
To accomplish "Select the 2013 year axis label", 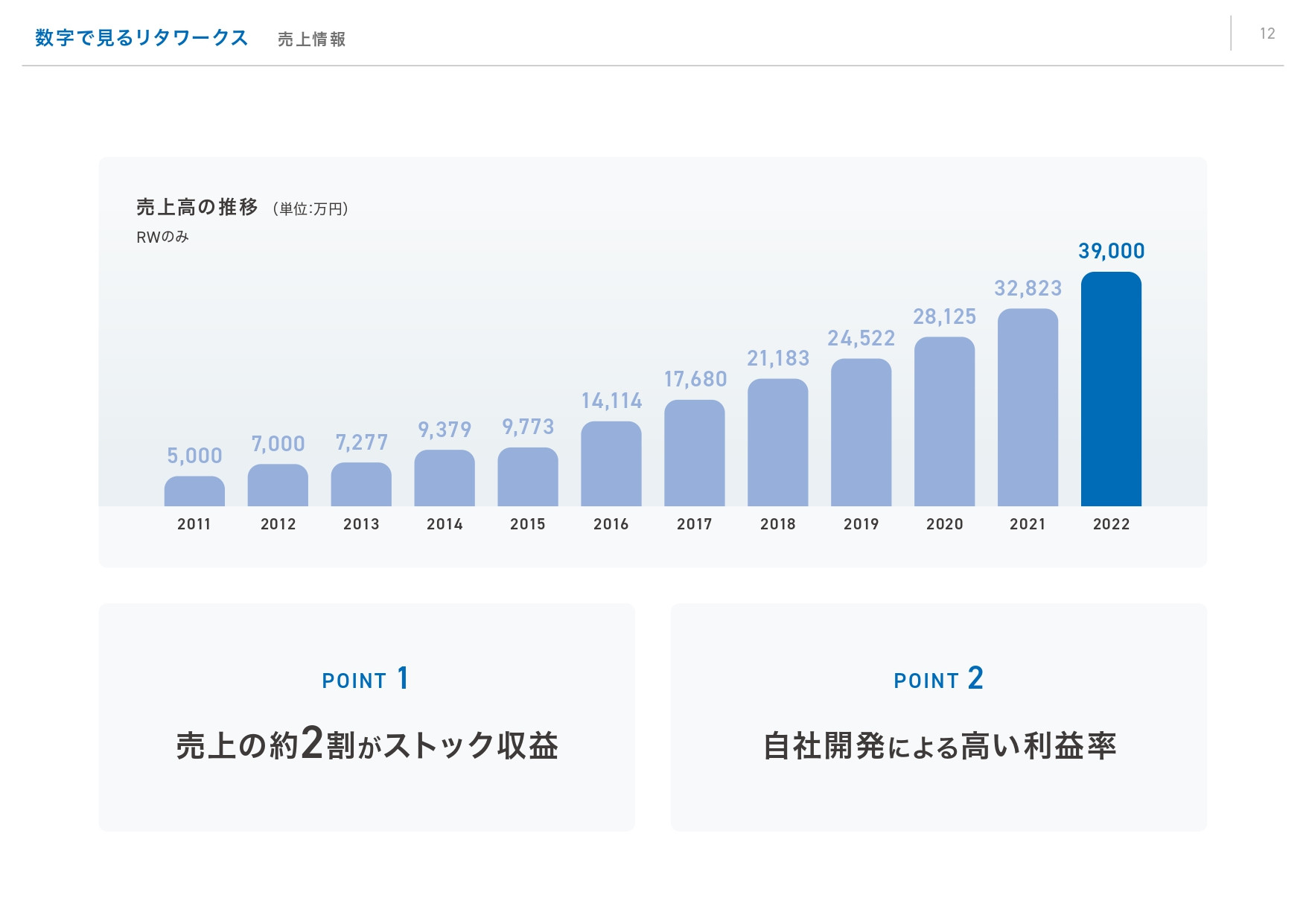I will [360, 524].
